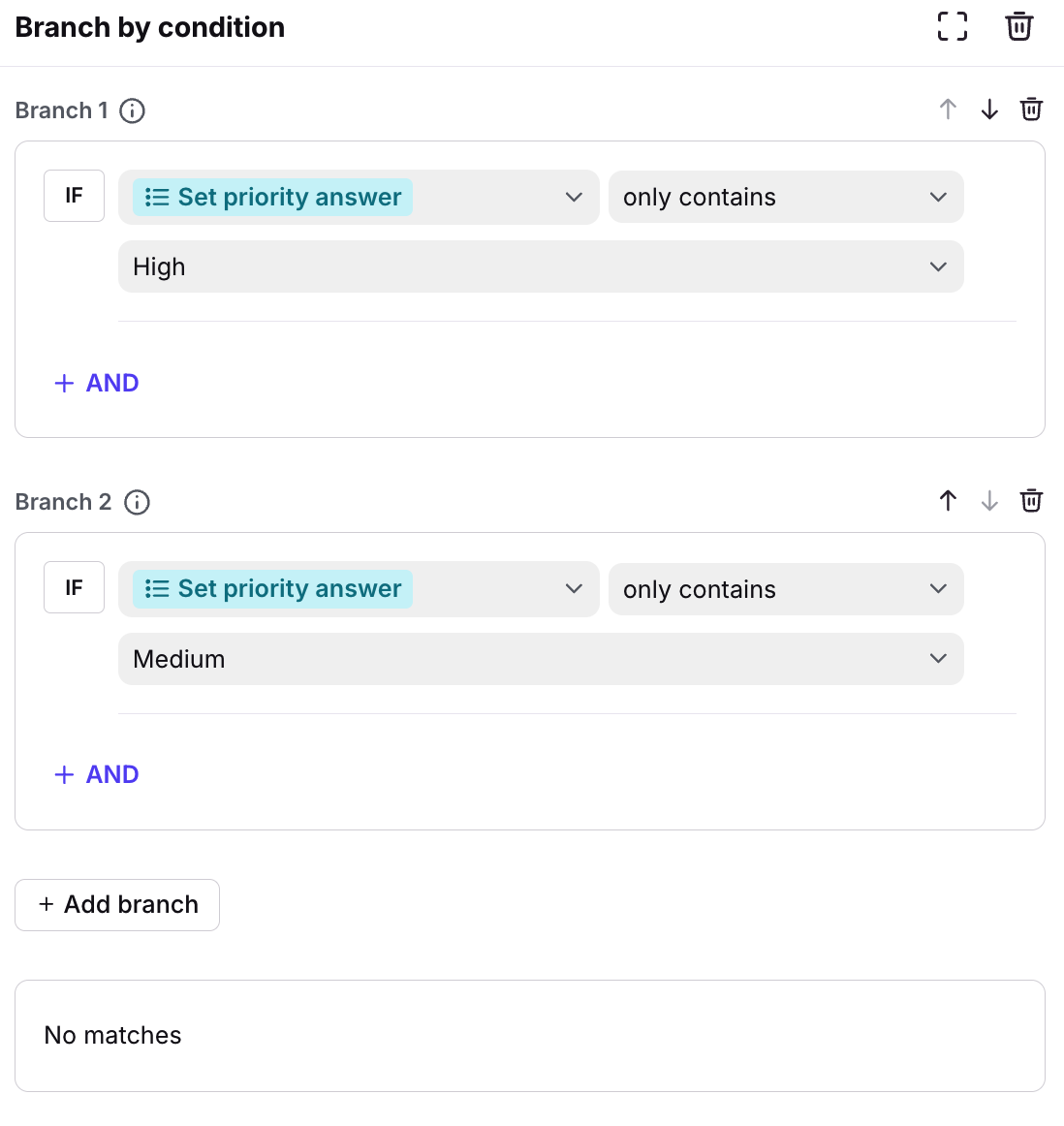Click the expand fullscreen icon

[952, 27]
